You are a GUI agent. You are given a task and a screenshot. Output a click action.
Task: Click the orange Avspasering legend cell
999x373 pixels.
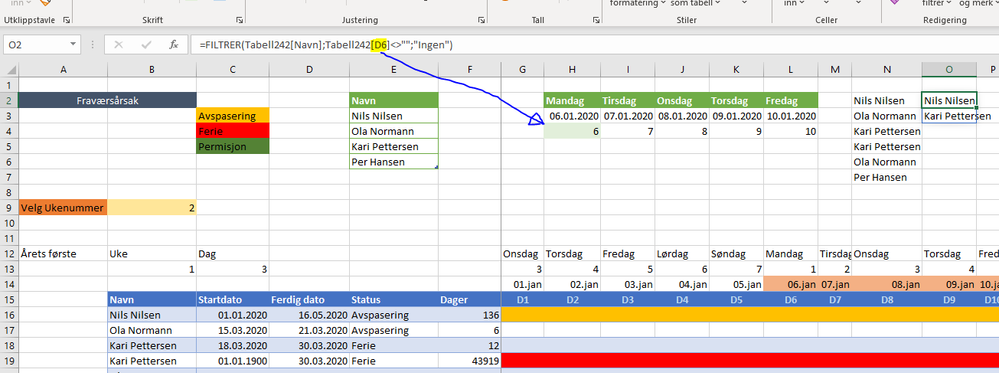click(233, 115)
